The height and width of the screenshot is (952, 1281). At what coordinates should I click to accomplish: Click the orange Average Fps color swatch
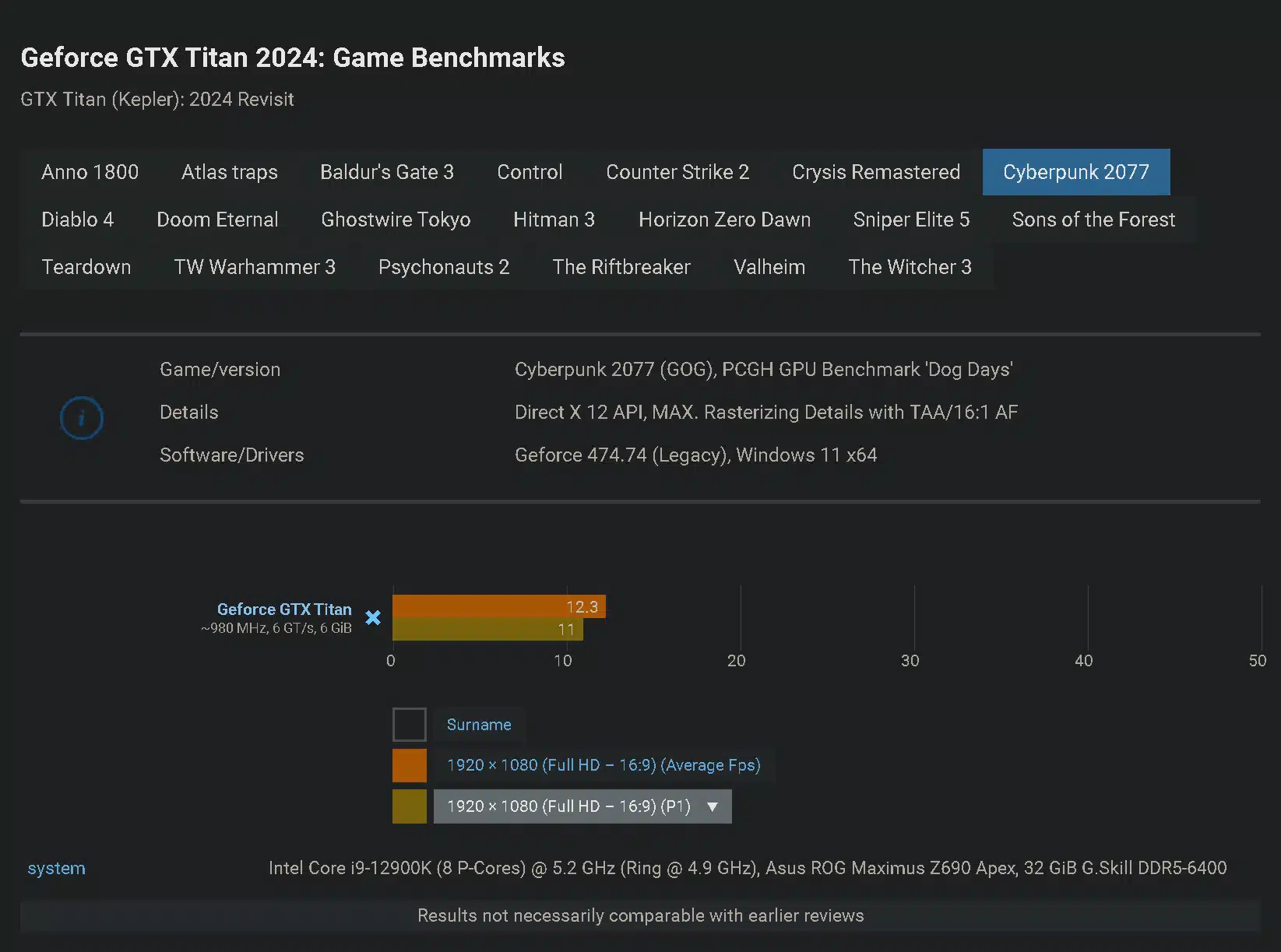point(410,765)
